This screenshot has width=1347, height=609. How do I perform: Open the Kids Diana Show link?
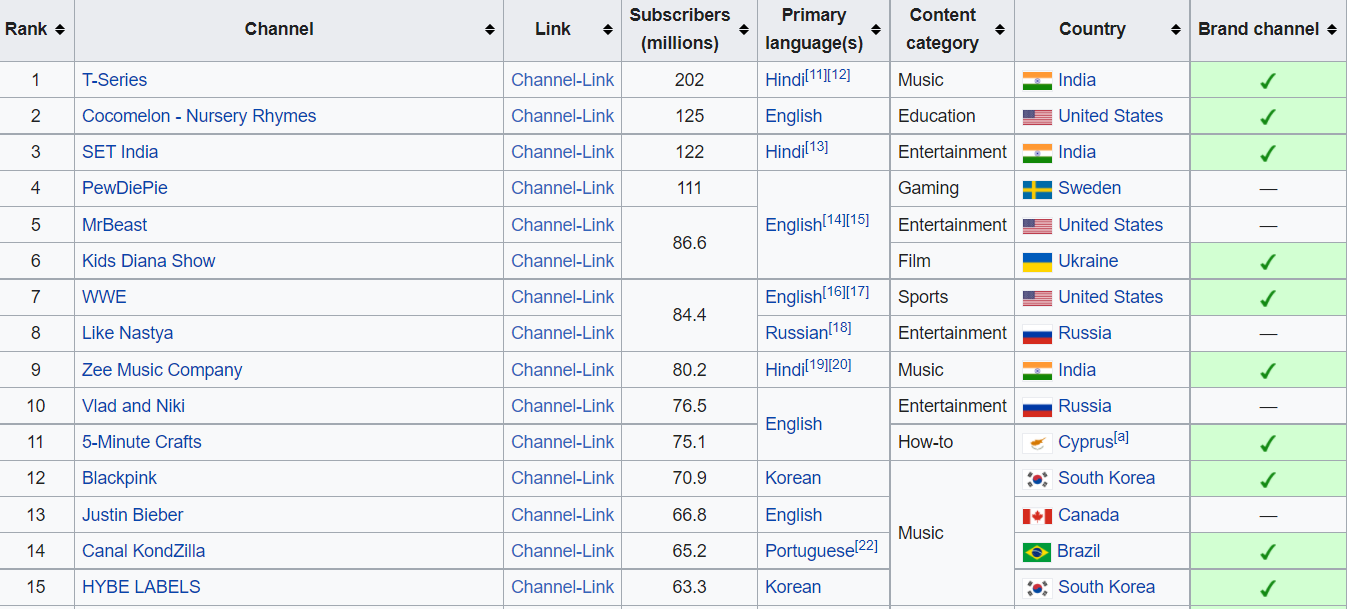click(x=149, y=261)
